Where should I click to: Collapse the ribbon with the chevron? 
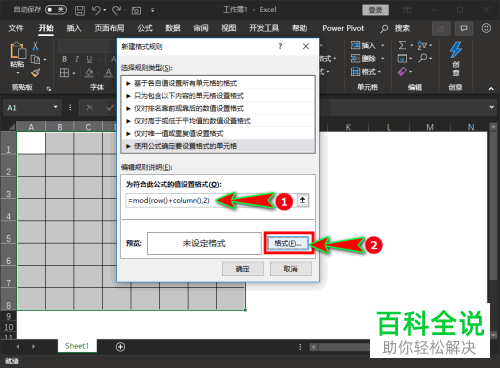coord(491,88)
